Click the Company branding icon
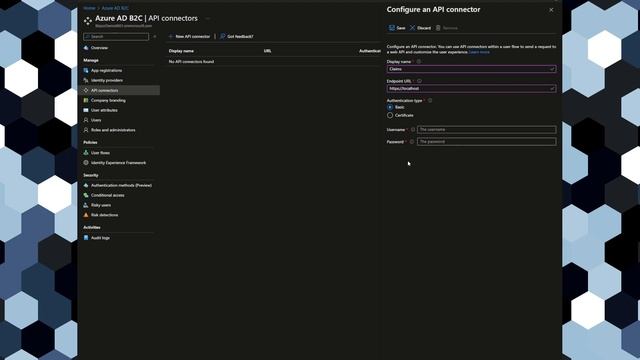Viewport: 640px width, 360px height. (x=86, y=100)
